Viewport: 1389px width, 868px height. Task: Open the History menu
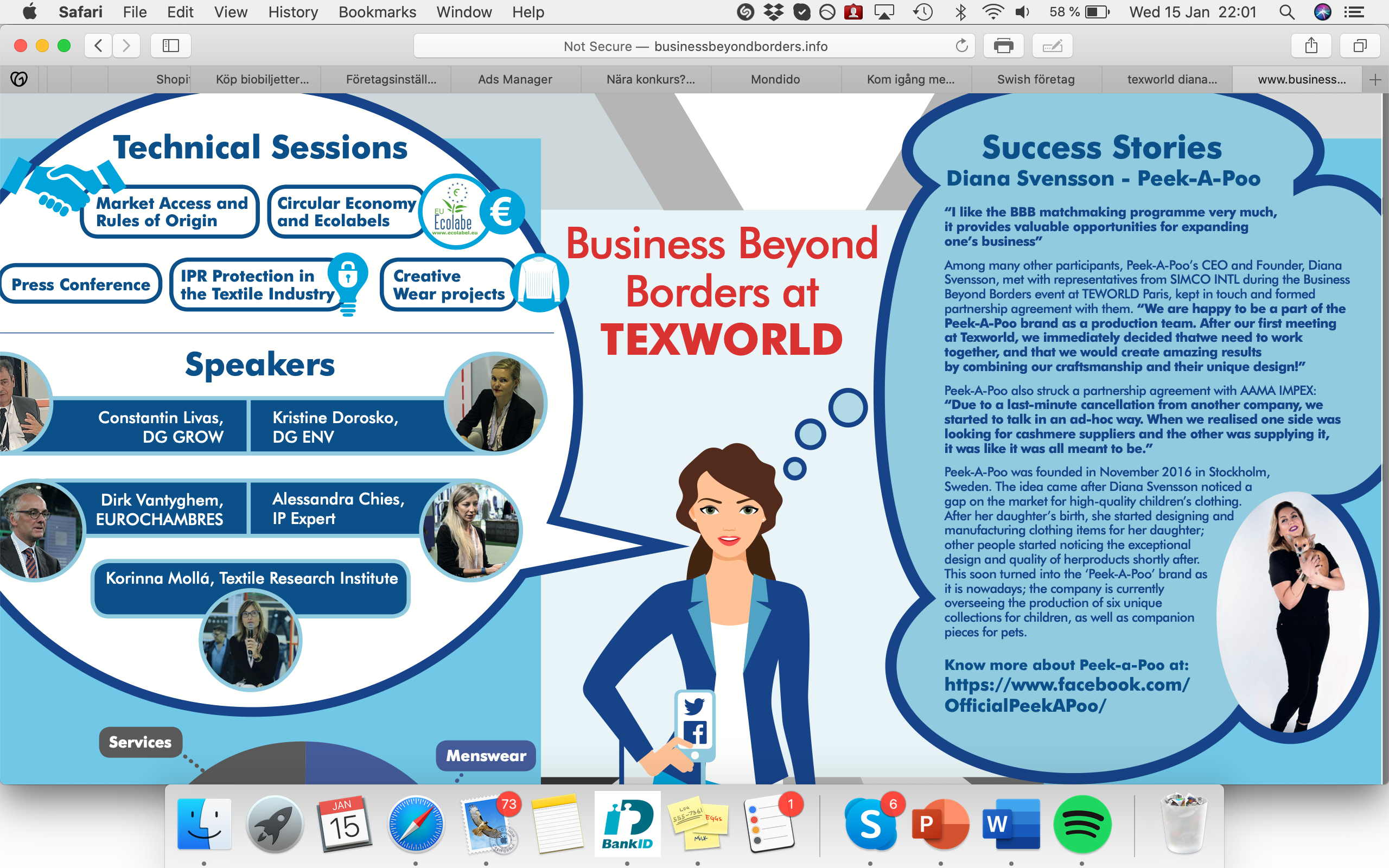[x=293, y=12]
